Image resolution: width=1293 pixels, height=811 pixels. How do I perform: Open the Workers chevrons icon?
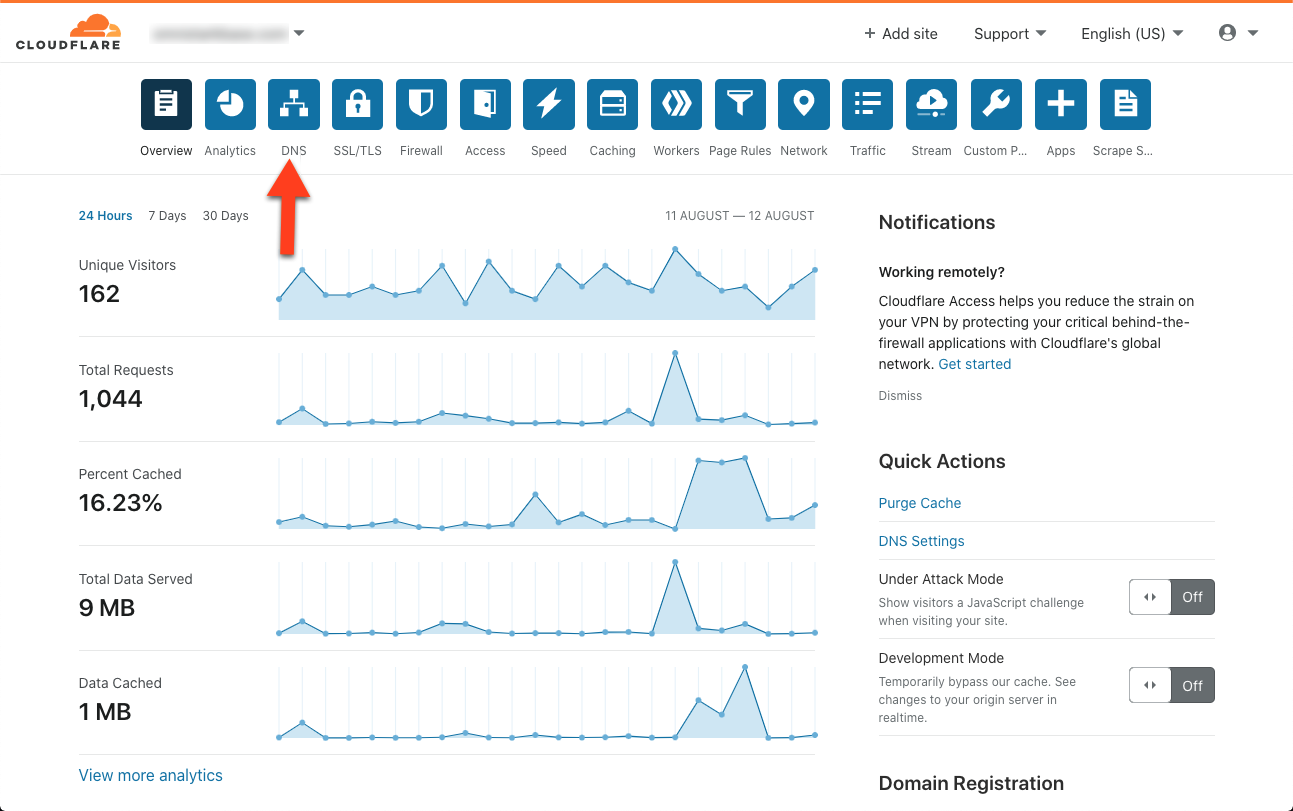676,105
